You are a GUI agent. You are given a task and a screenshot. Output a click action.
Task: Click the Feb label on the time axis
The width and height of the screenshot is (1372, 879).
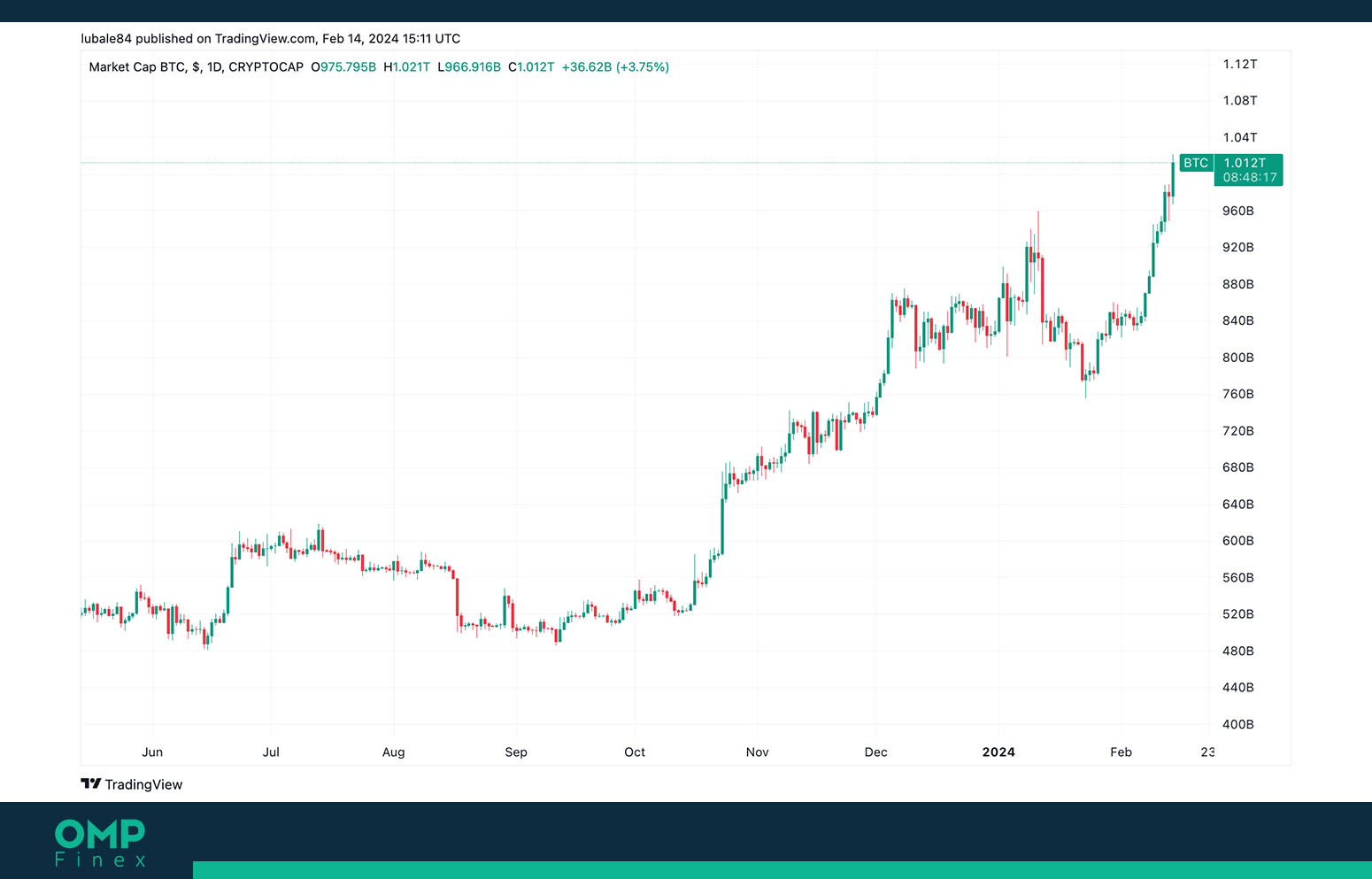1121,752
